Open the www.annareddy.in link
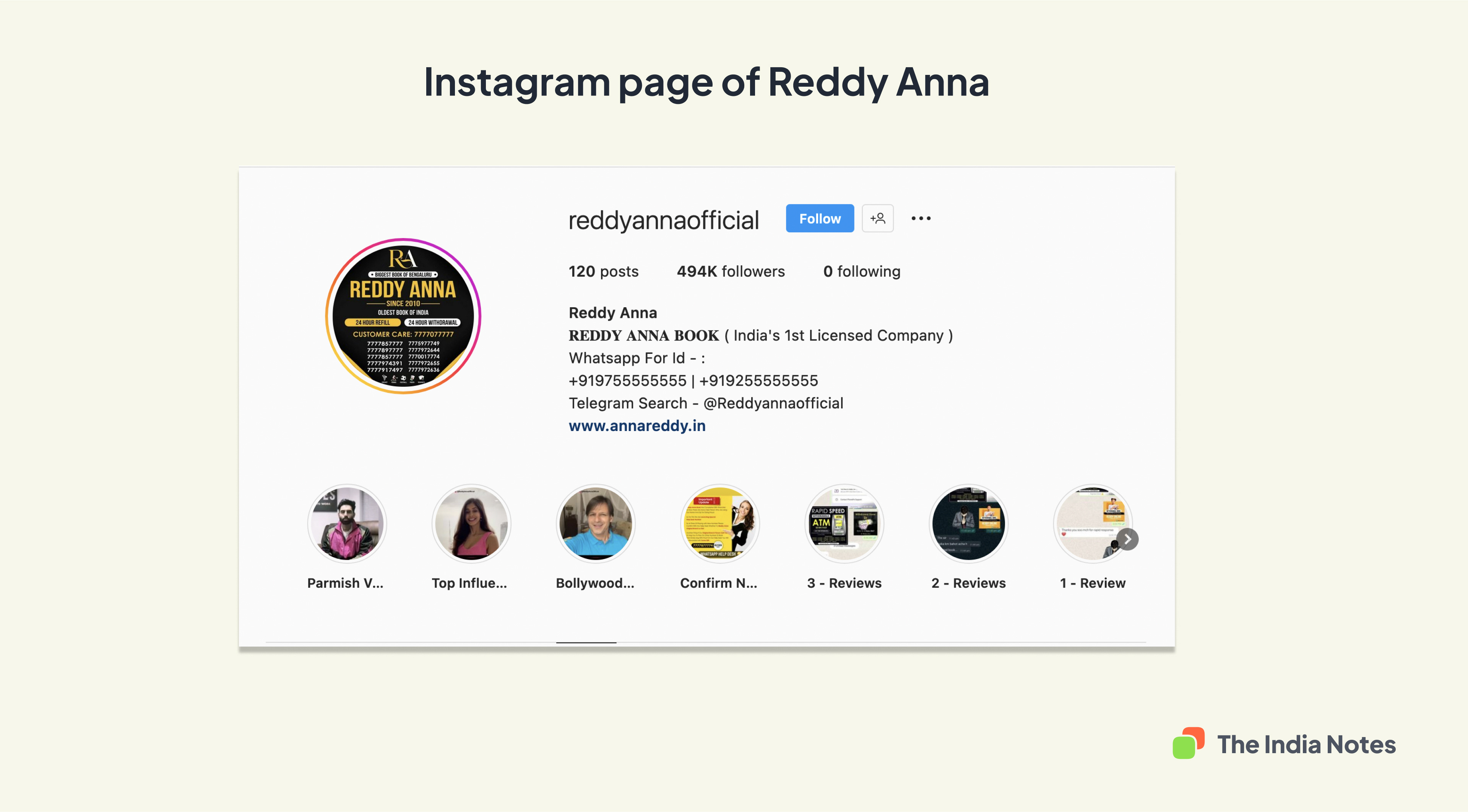Image resolution: width=1468 pixels, height=812 pixels. coord(637,426)
